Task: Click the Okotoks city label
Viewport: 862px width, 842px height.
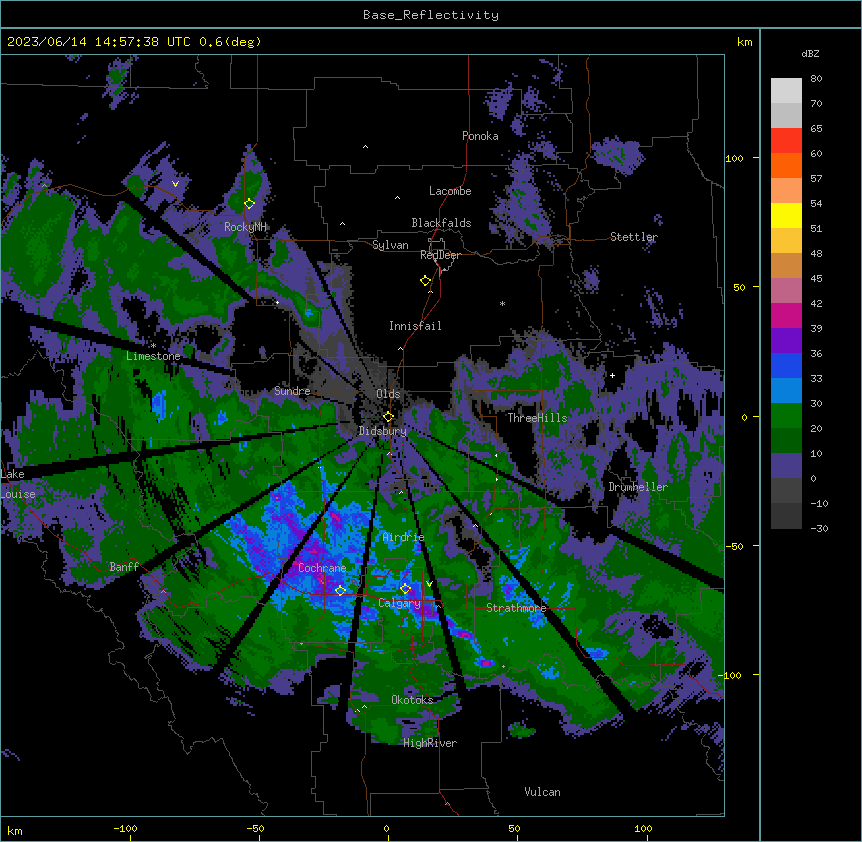Action: pyautogui.click(x=412, y=700)
